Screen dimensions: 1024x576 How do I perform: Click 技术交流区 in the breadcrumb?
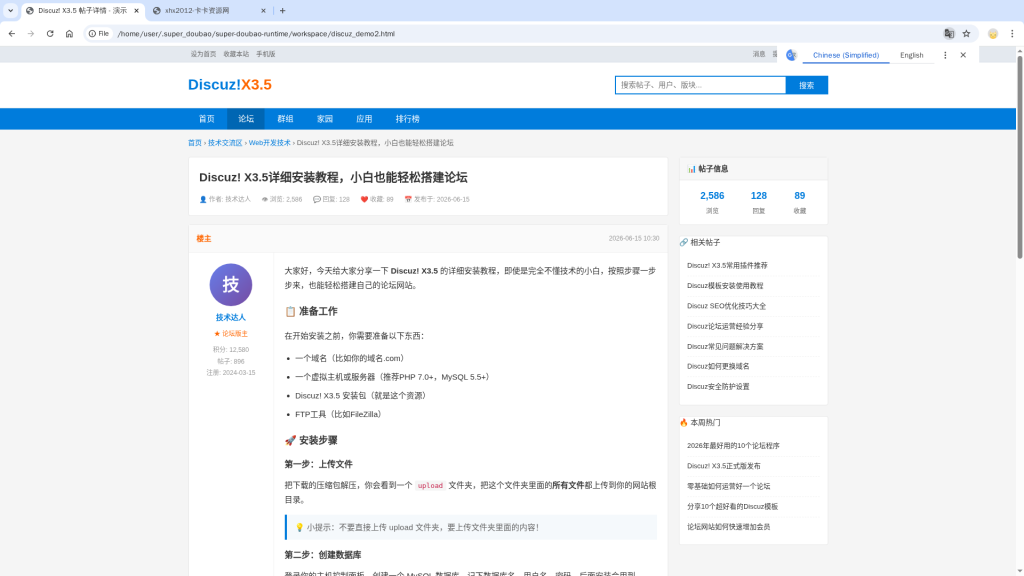[x=225, y=143]
